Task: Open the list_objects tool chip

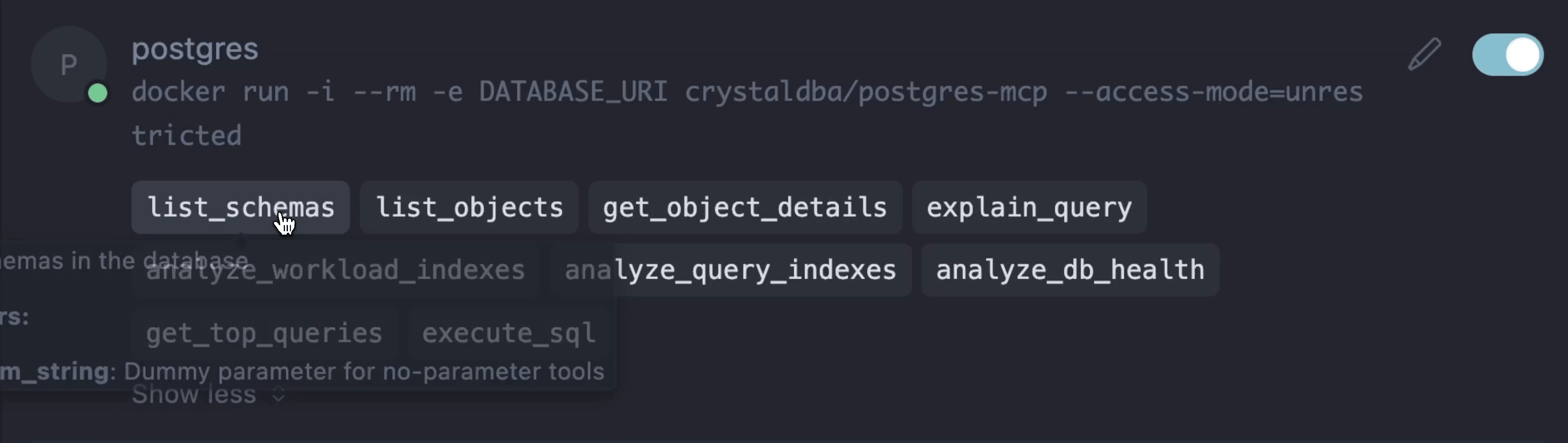Action: pyautogui.click(x=469, y=208)
